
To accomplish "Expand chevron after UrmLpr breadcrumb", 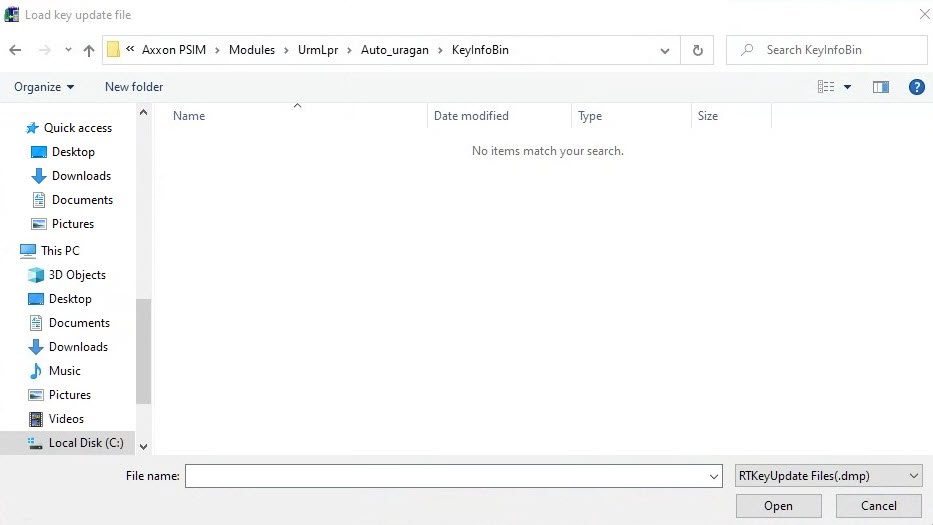I will click(349, 51).
